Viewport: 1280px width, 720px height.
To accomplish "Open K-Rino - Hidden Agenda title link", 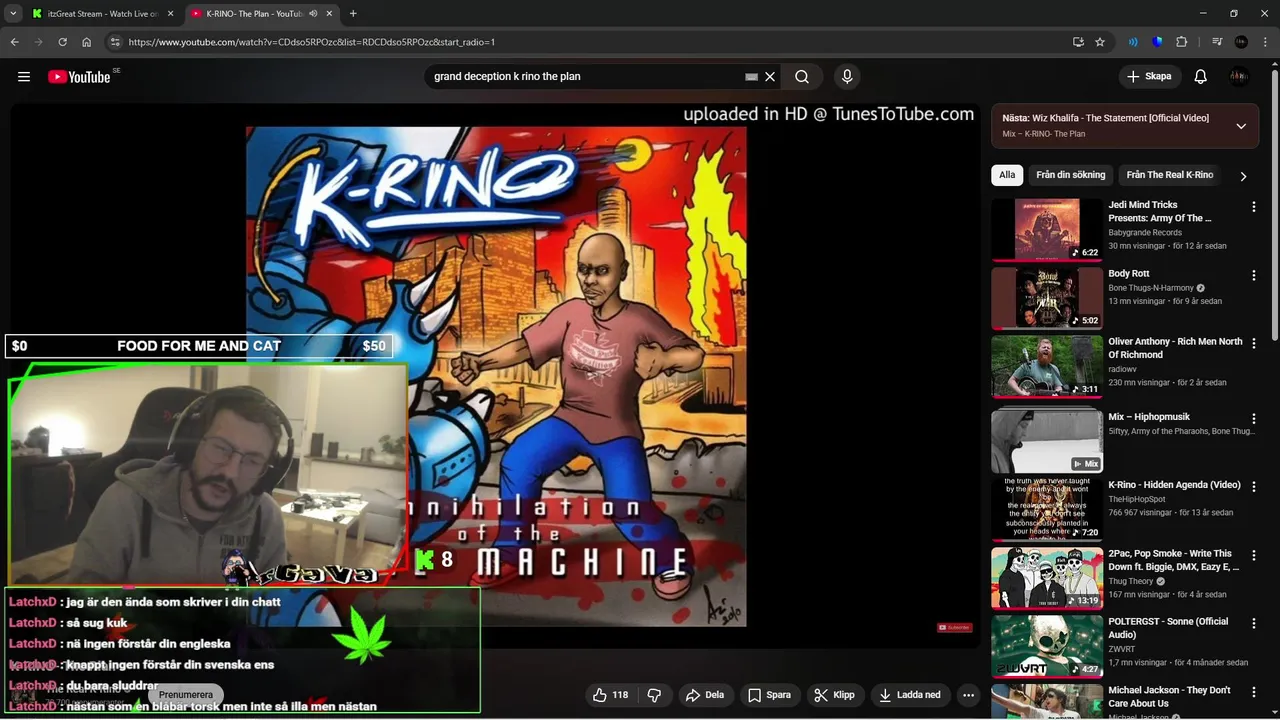I will [x=1174, y=485].
